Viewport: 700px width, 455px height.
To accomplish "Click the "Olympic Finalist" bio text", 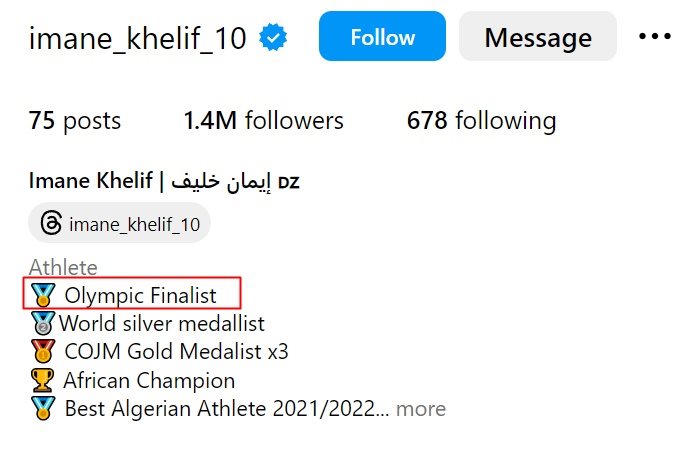I will tap(140, 295).
